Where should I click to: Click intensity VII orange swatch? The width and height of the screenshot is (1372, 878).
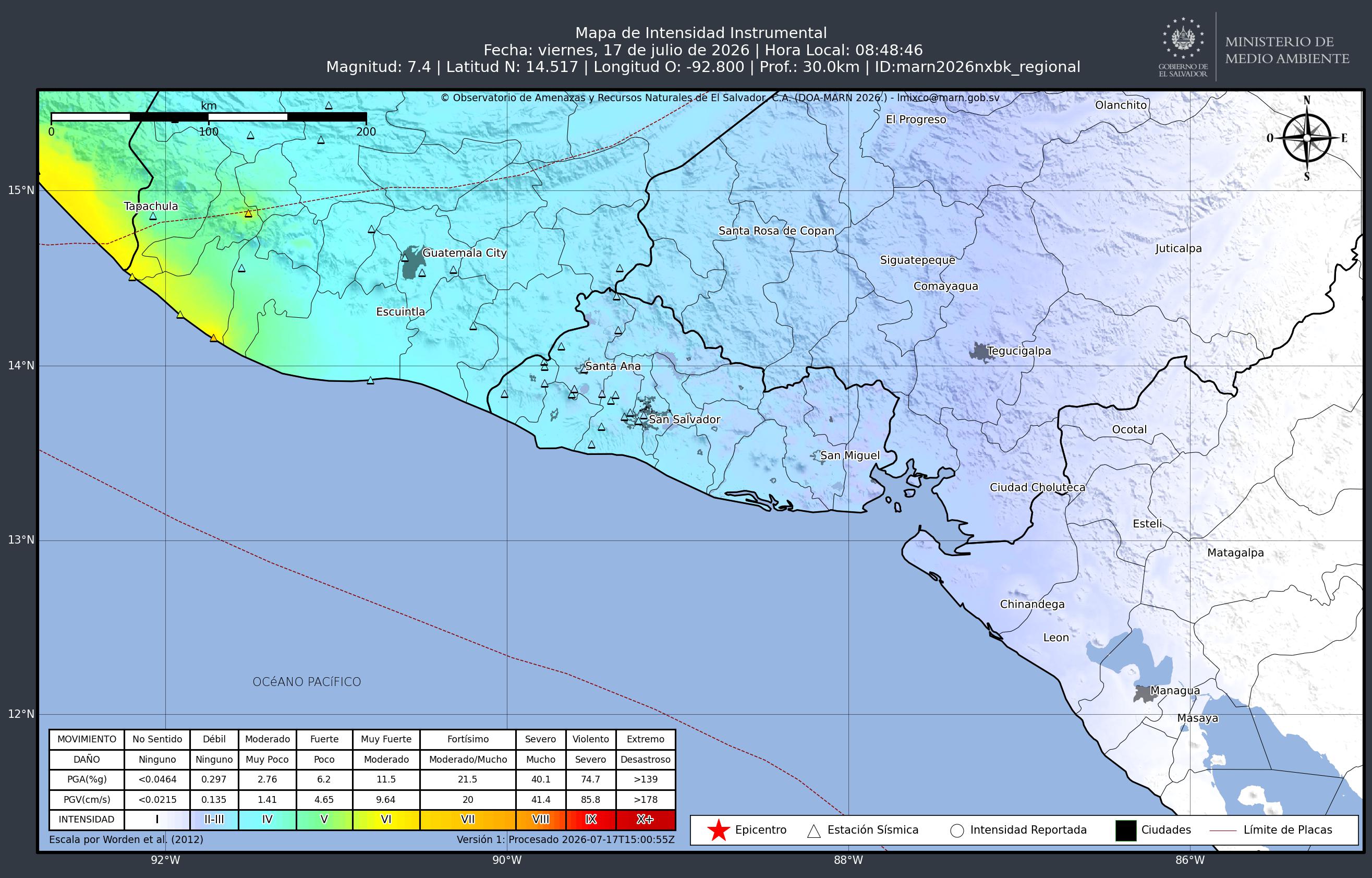[468, 820]
